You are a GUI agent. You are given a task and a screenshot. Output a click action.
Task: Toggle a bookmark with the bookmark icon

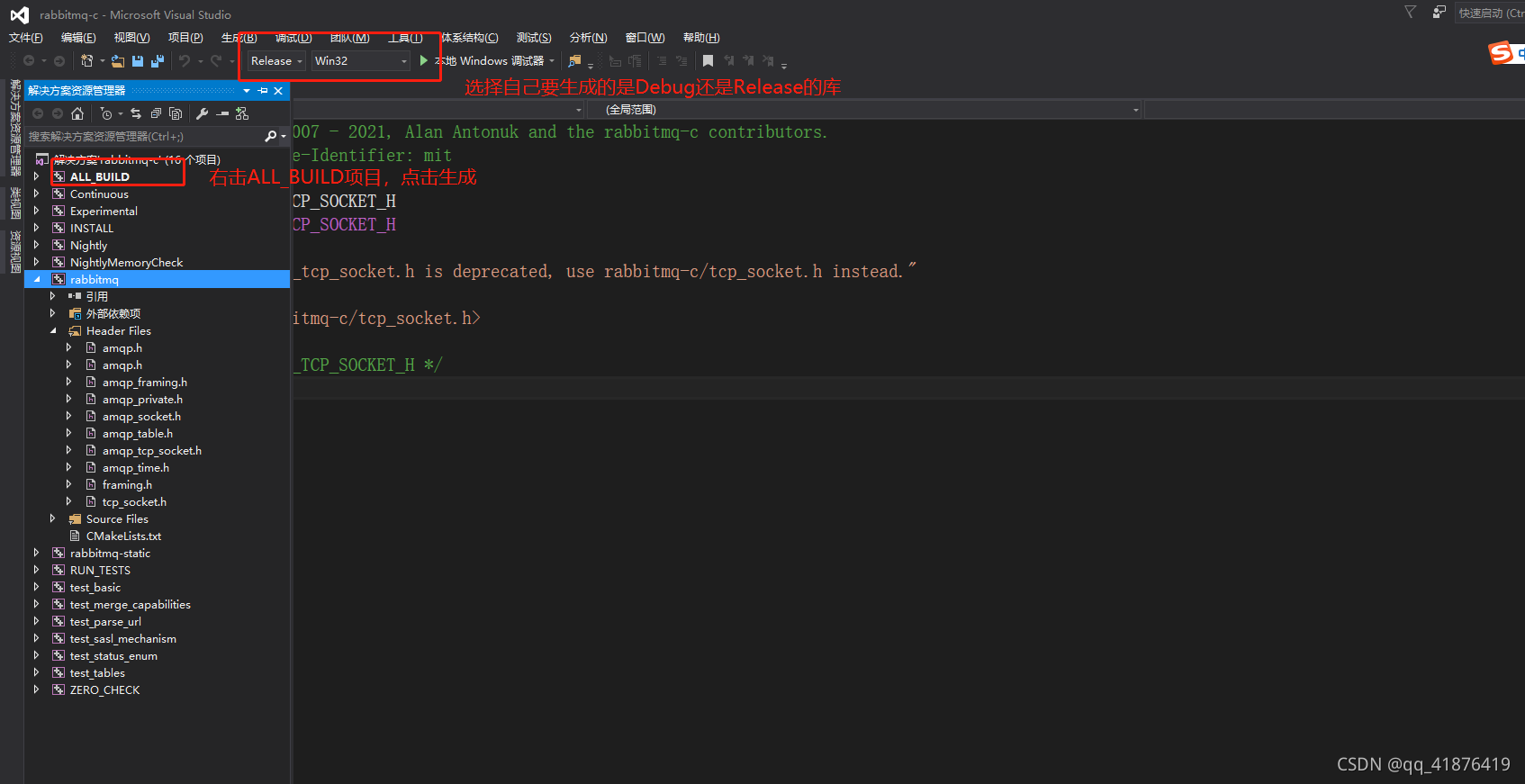pos(708,60)
